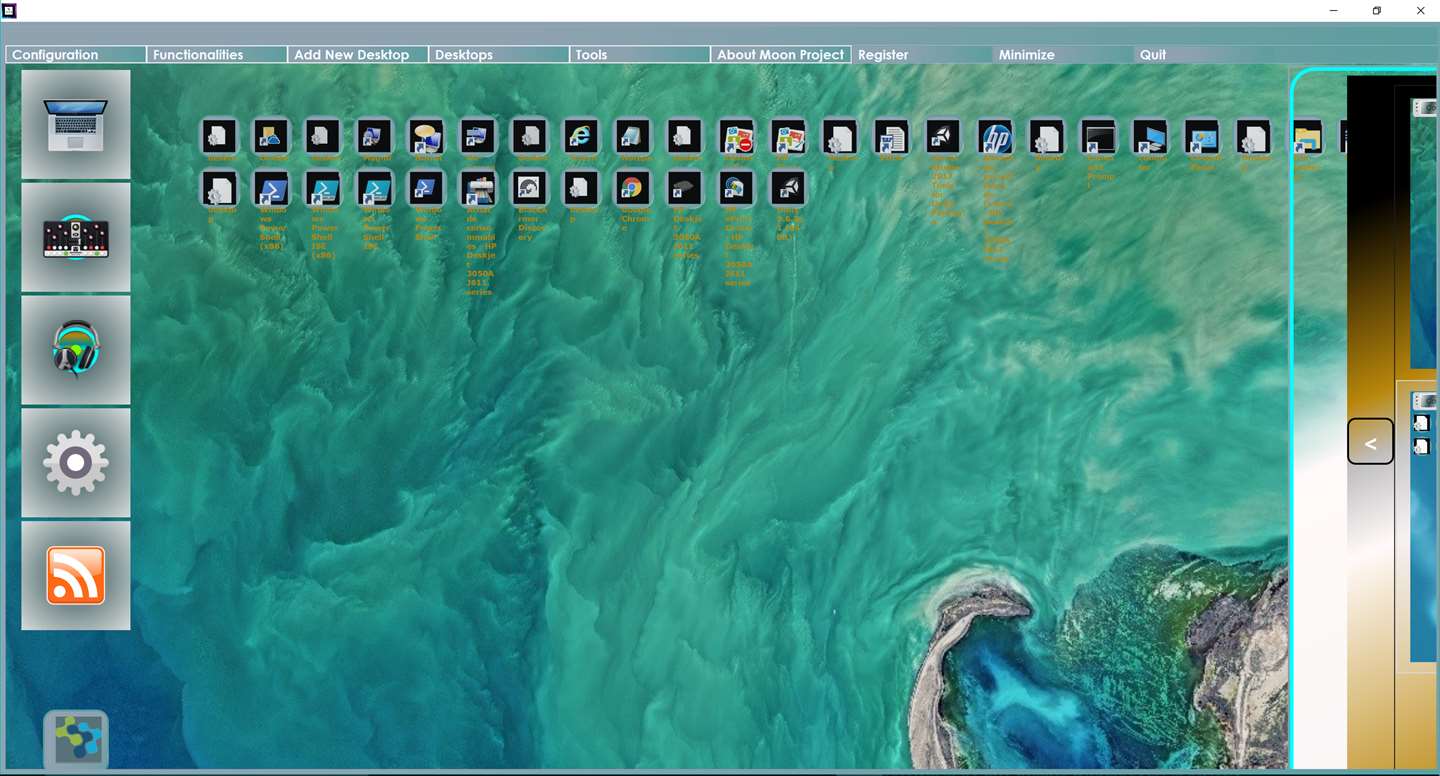1440x776 pixels.
Task: Open the audio mixer console sidebar icon
Action: pos(76,238)
